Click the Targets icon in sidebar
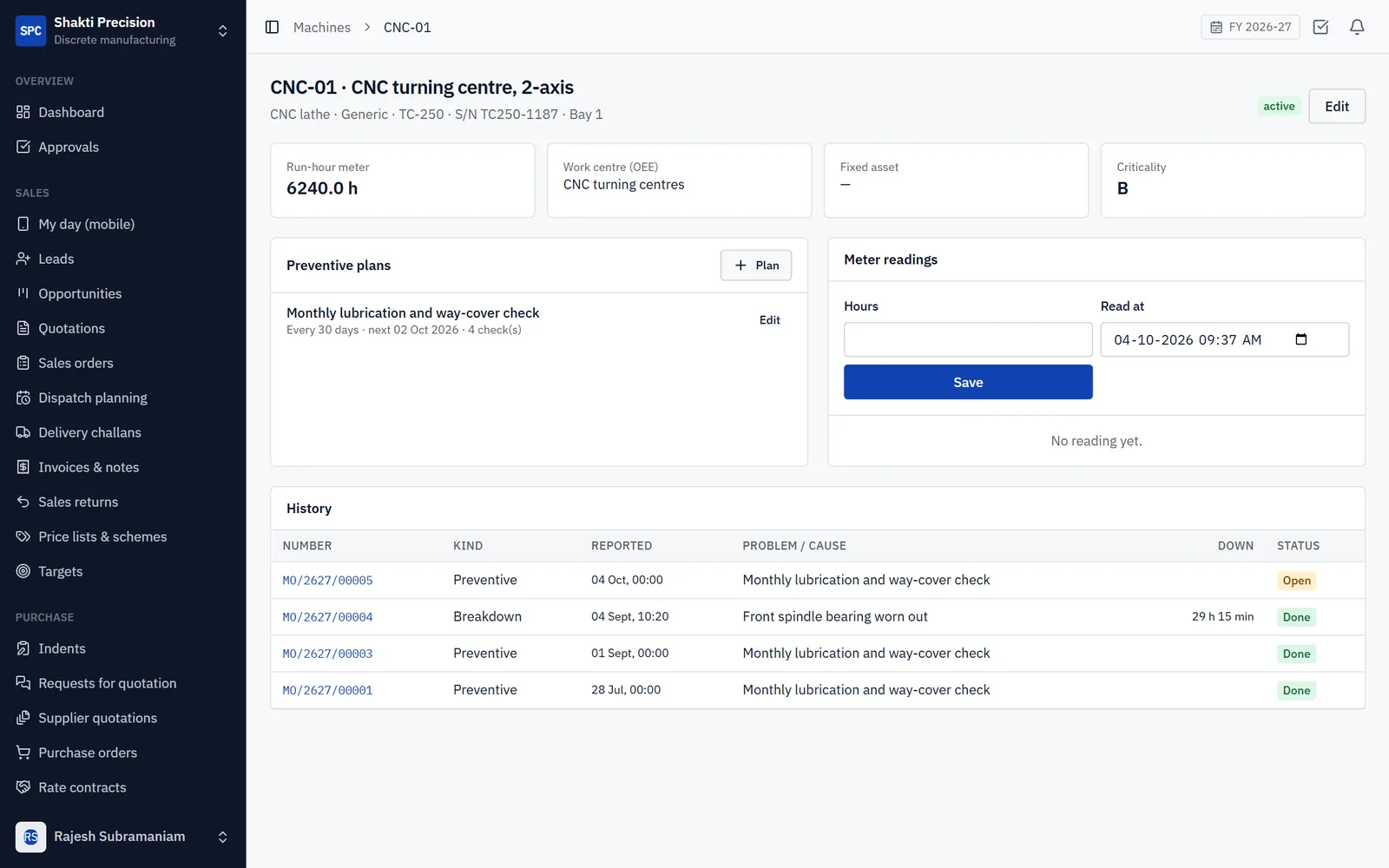This screenshot has height=868, width=1389. 23,571
